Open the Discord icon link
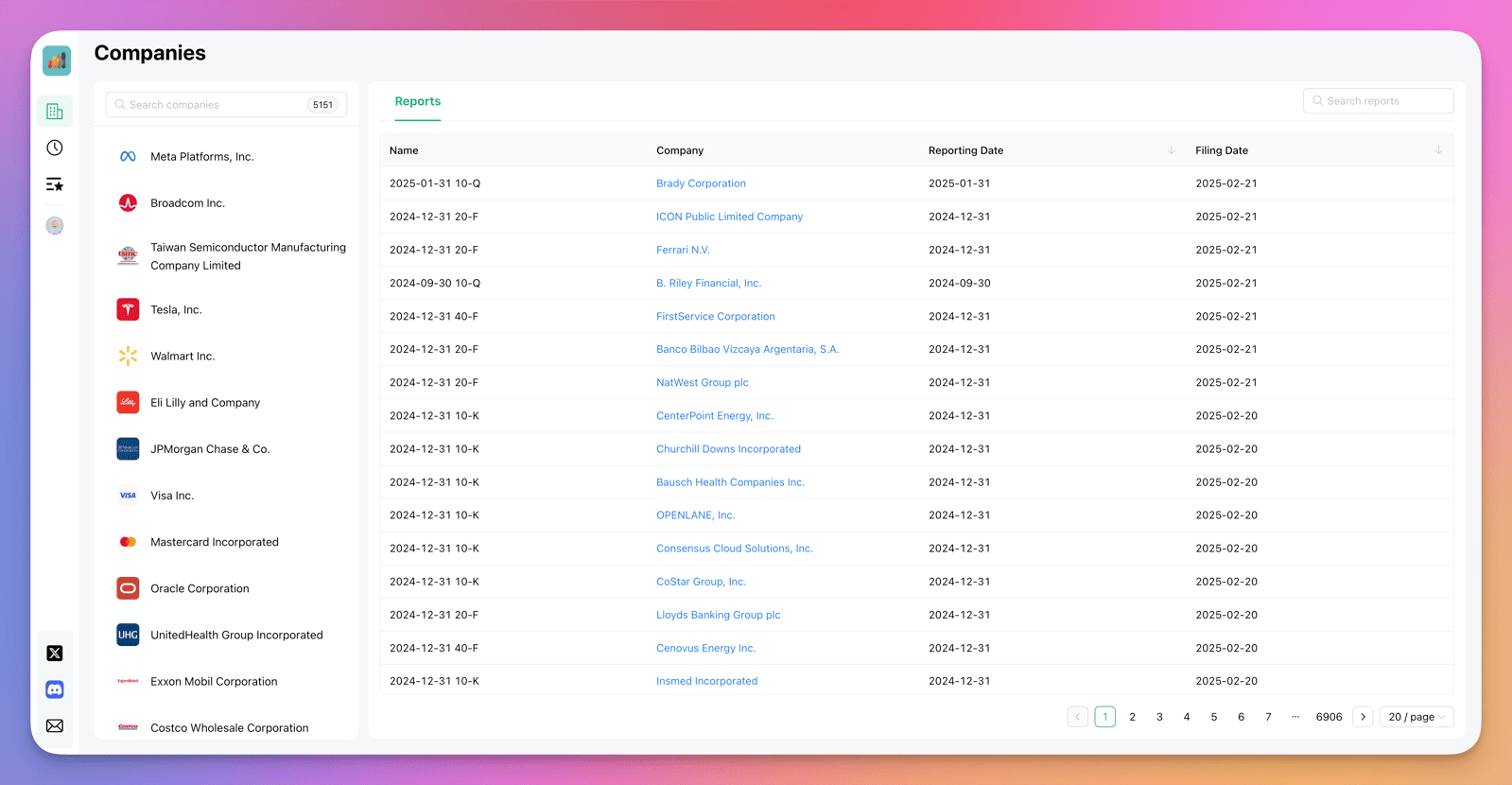Viewport: 1512px width, 785px height. (x=55, y=689)
